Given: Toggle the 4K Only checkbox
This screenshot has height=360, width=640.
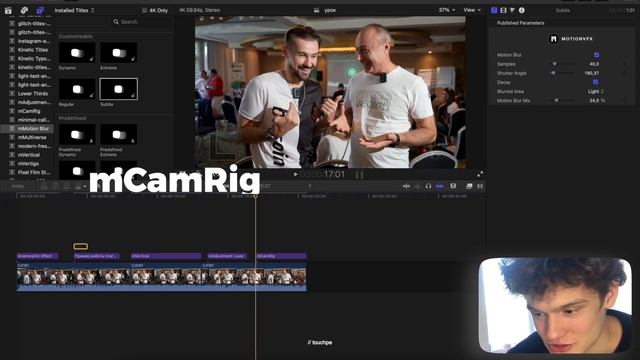Looking at the screenshot, I should (x=144, y=11).
